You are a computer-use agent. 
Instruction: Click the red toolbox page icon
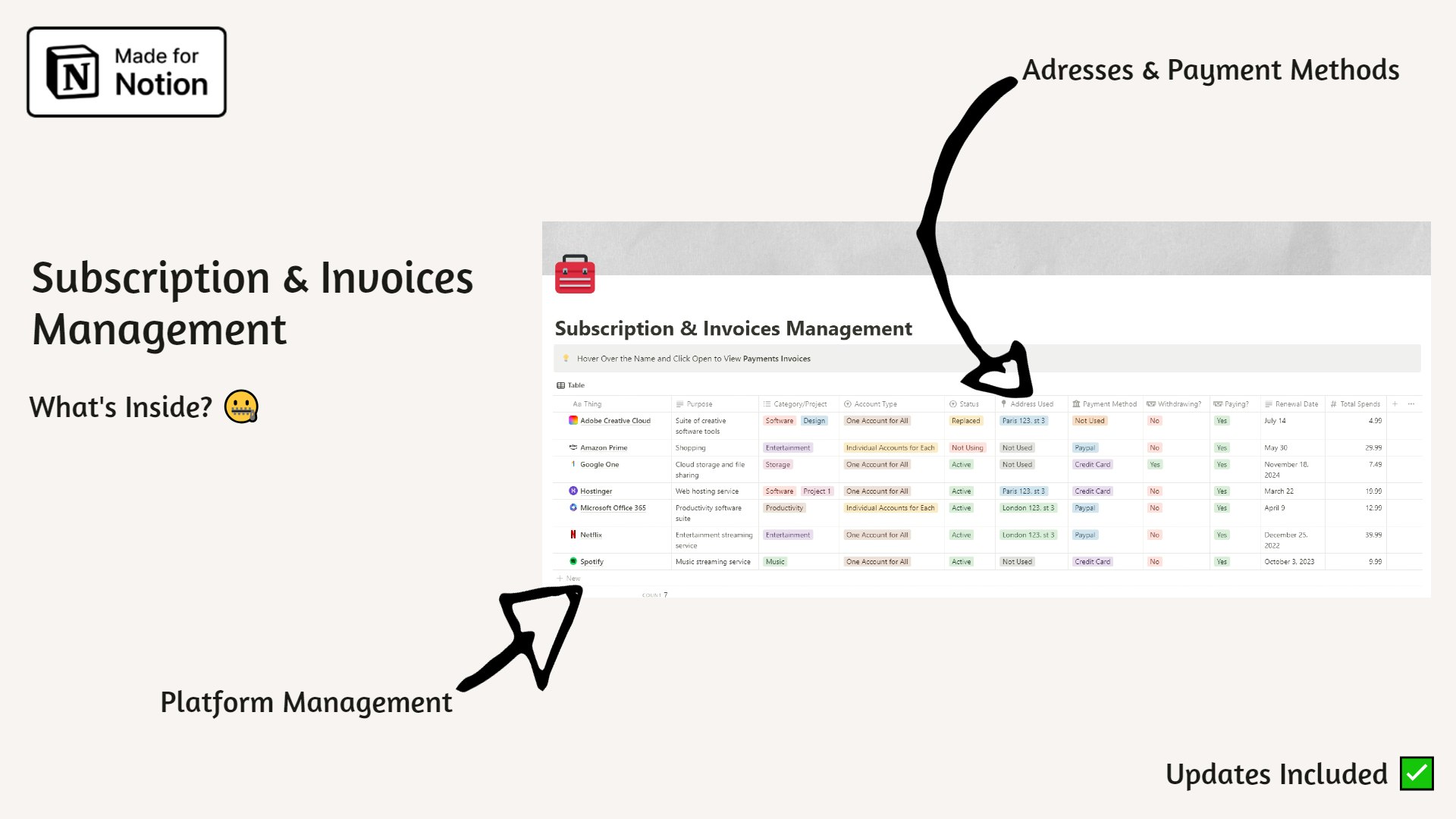575,274
